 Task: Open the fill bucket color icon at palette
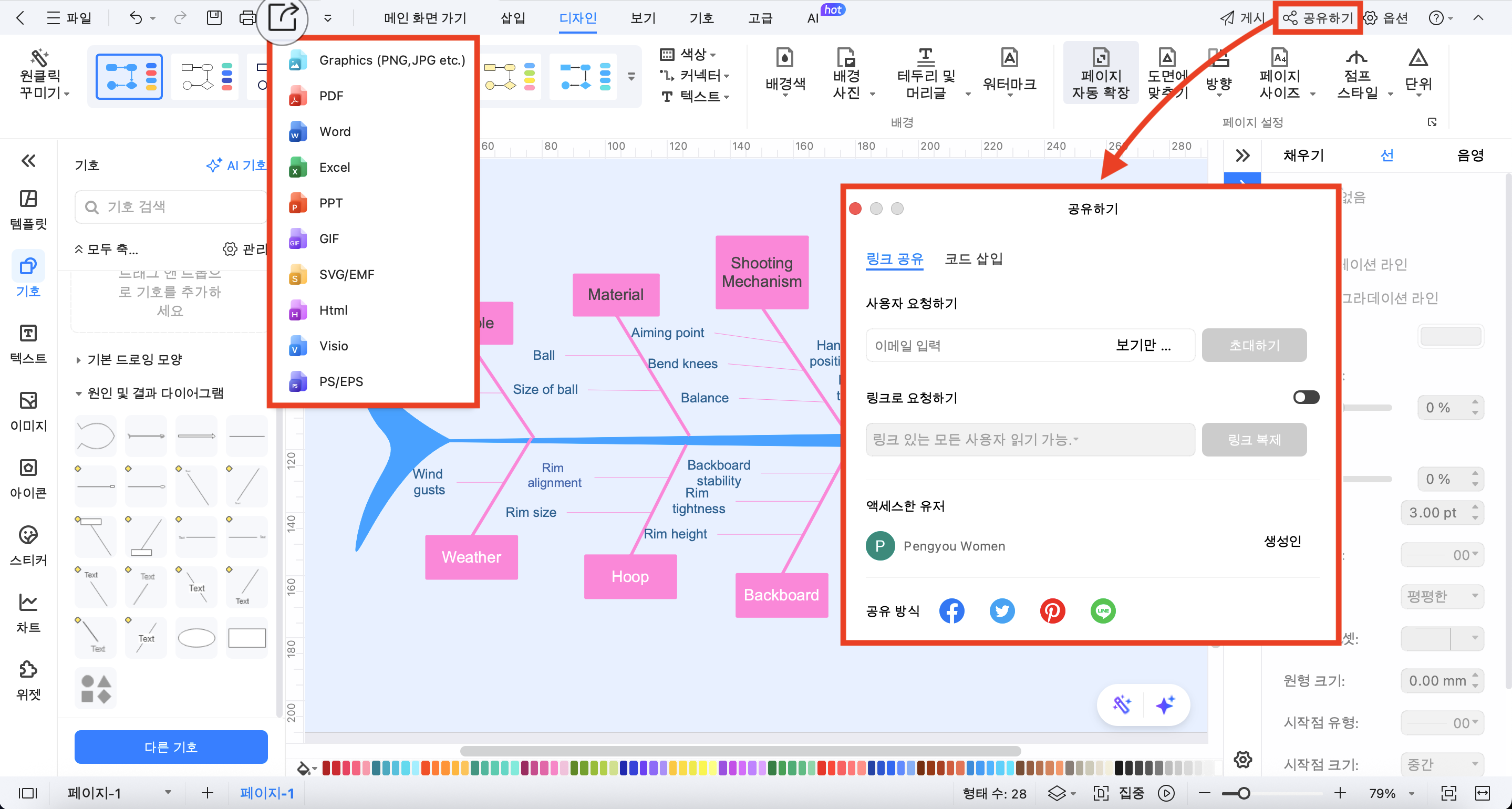304,767
